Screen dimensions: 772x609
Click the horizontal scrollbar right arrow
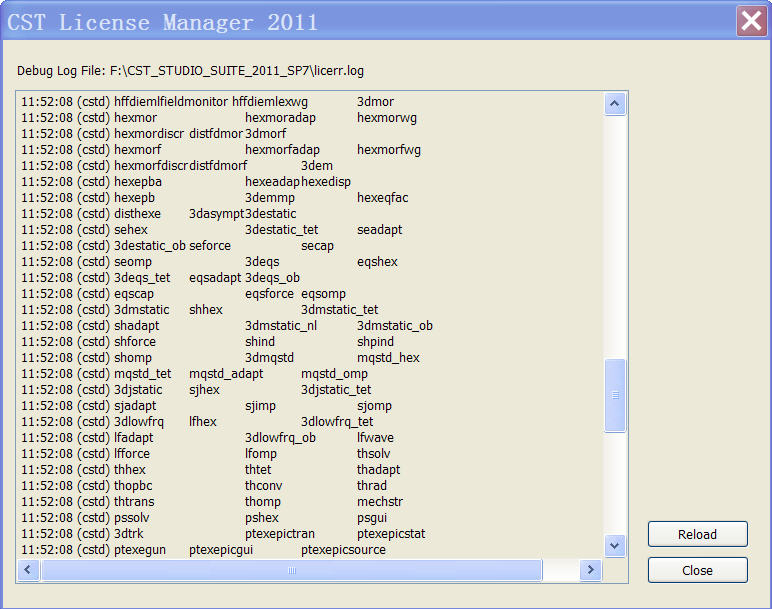[x=590, y=570]
